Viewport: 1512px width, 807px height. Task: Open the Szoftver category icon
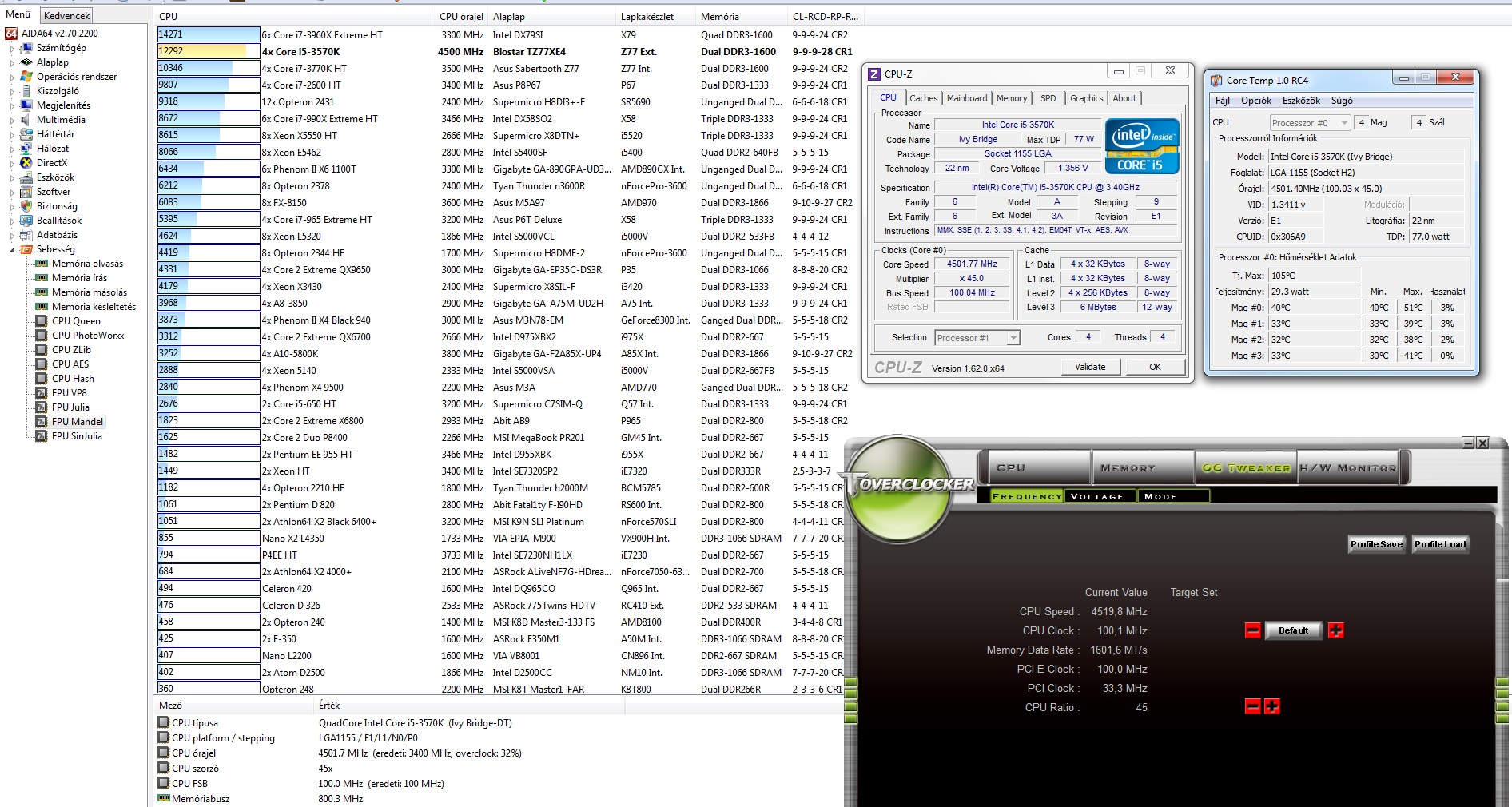[x=26, y=192]
